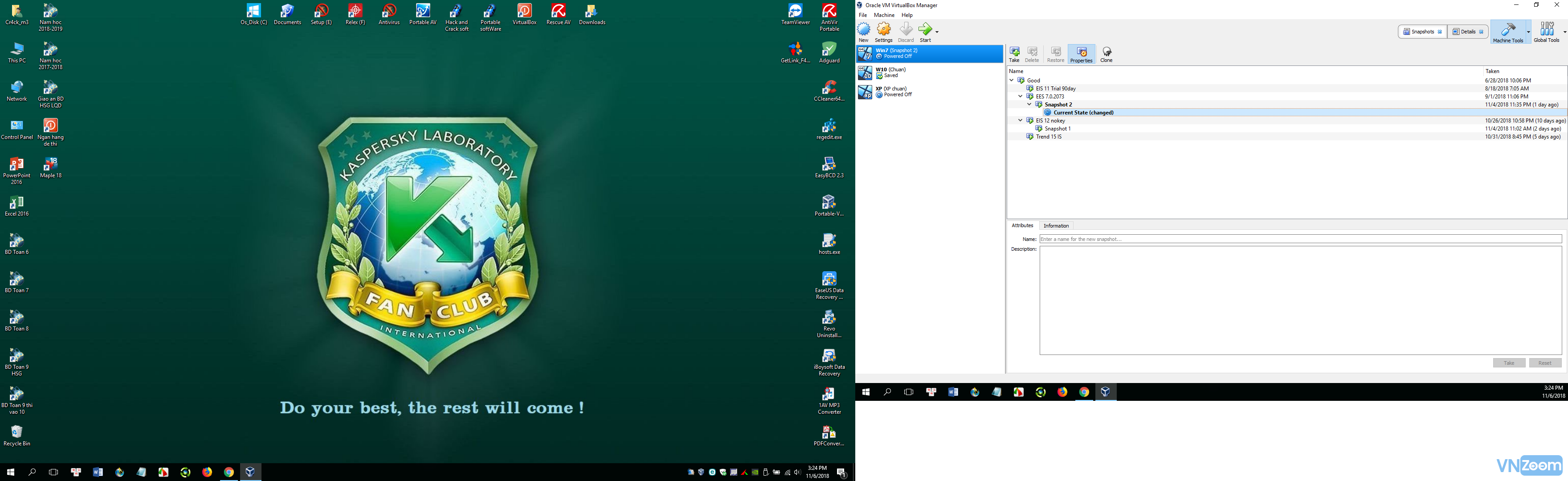The height and width of the screenshot is (481, 1568).
Task: Open the VirtualBox desktop shortcut
Action: [524, 15]
